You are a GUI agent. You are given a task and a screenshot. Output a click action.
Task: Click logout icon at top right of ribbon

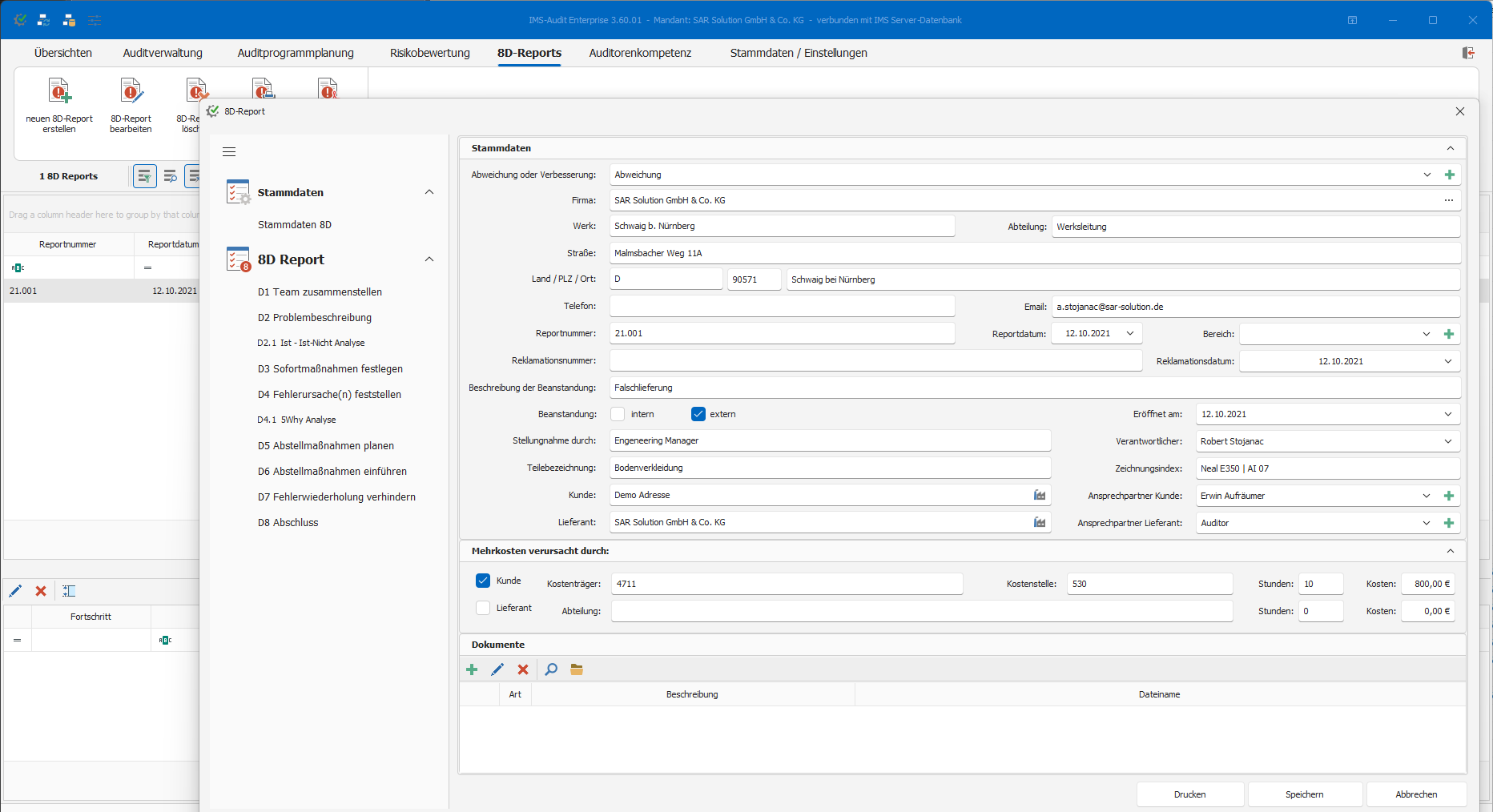click(1468, 53)
